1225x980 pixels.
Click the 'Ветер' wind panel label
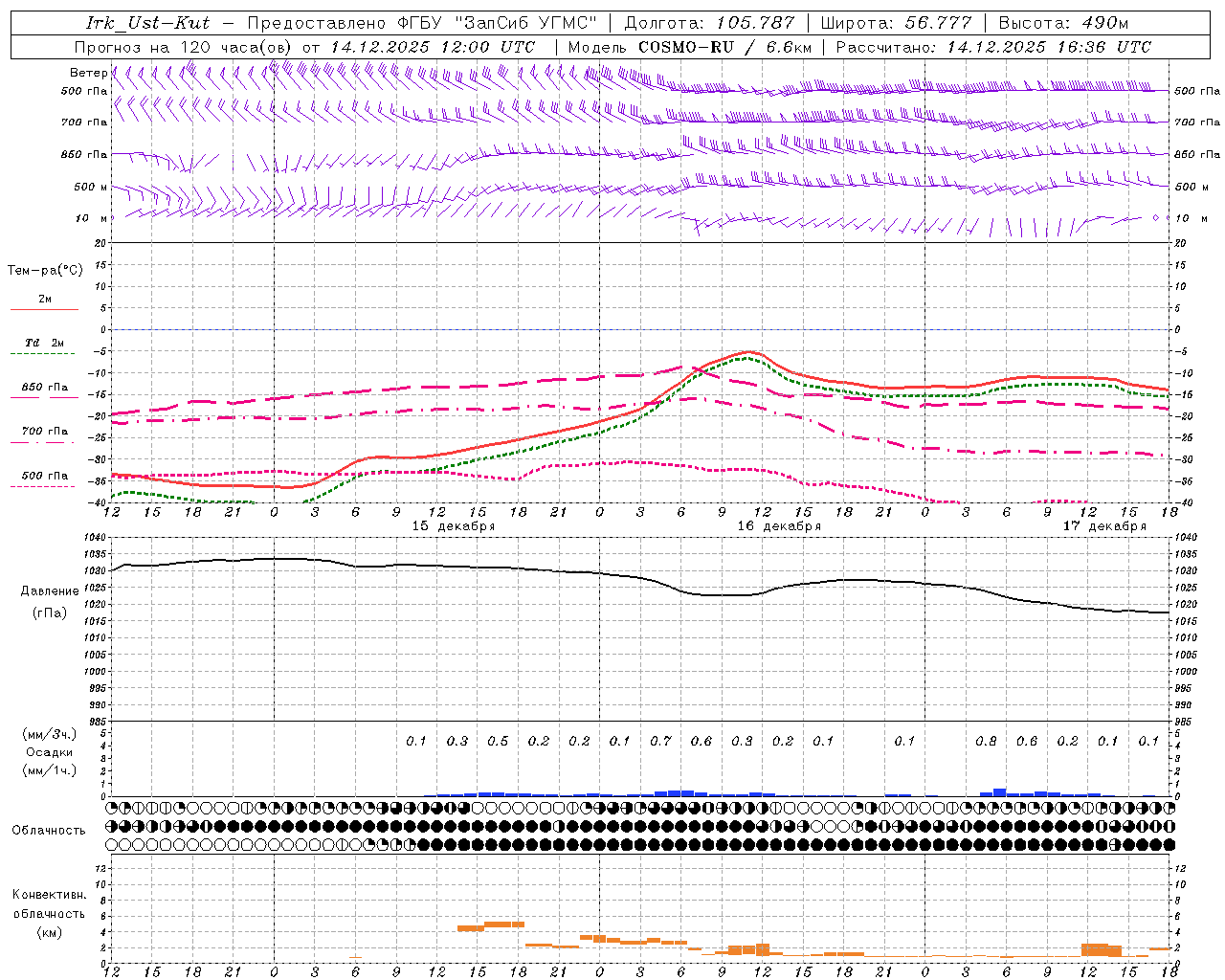88,73
